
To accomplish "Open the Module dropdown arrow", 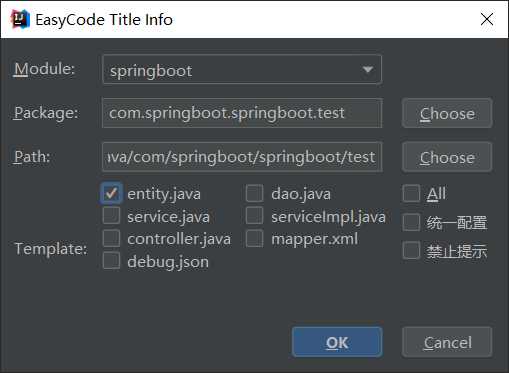I will coord(368,69).
